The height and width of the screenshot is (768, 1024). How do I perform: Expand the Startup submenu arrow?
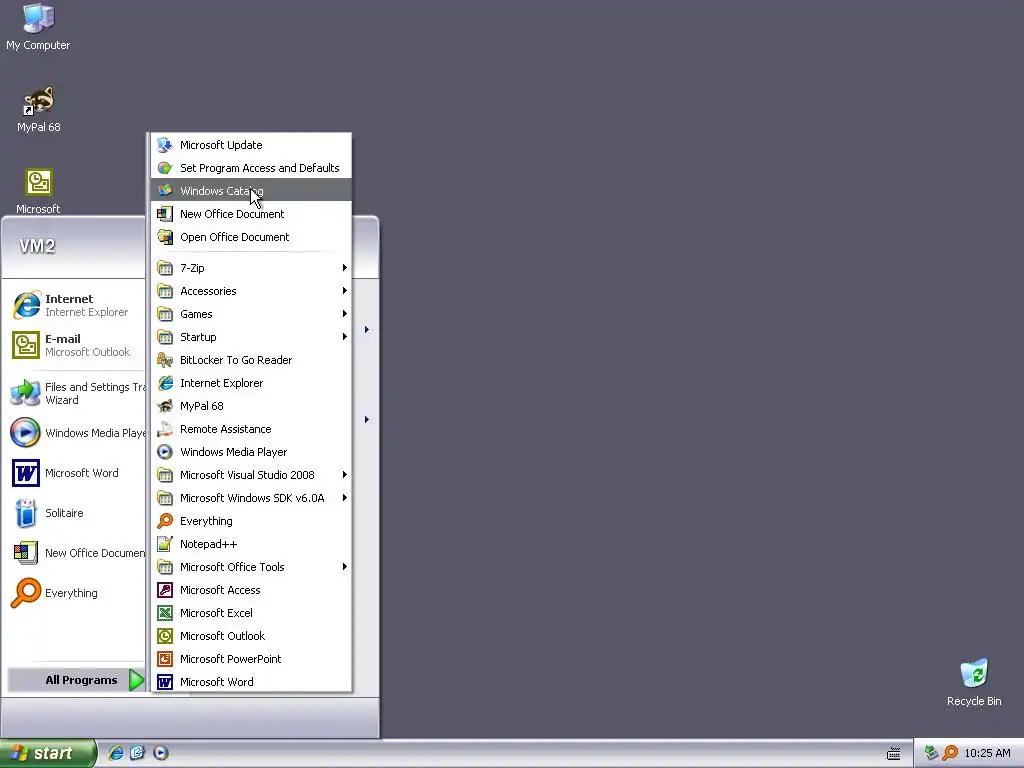(344, 337)
